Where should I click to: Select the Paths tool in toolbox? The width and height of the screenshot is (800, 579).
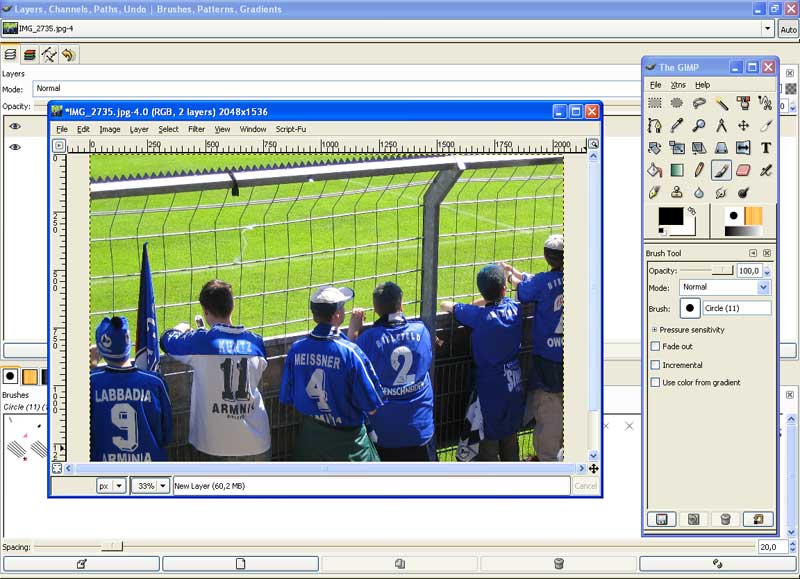[655, 125]
